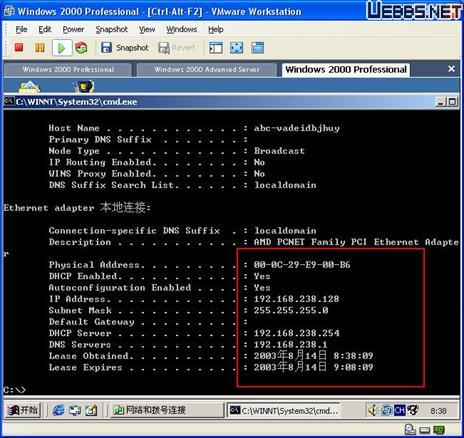464x438 pixels.
Task: Click the CH input language indicator
Action: (x=399, y=410)
